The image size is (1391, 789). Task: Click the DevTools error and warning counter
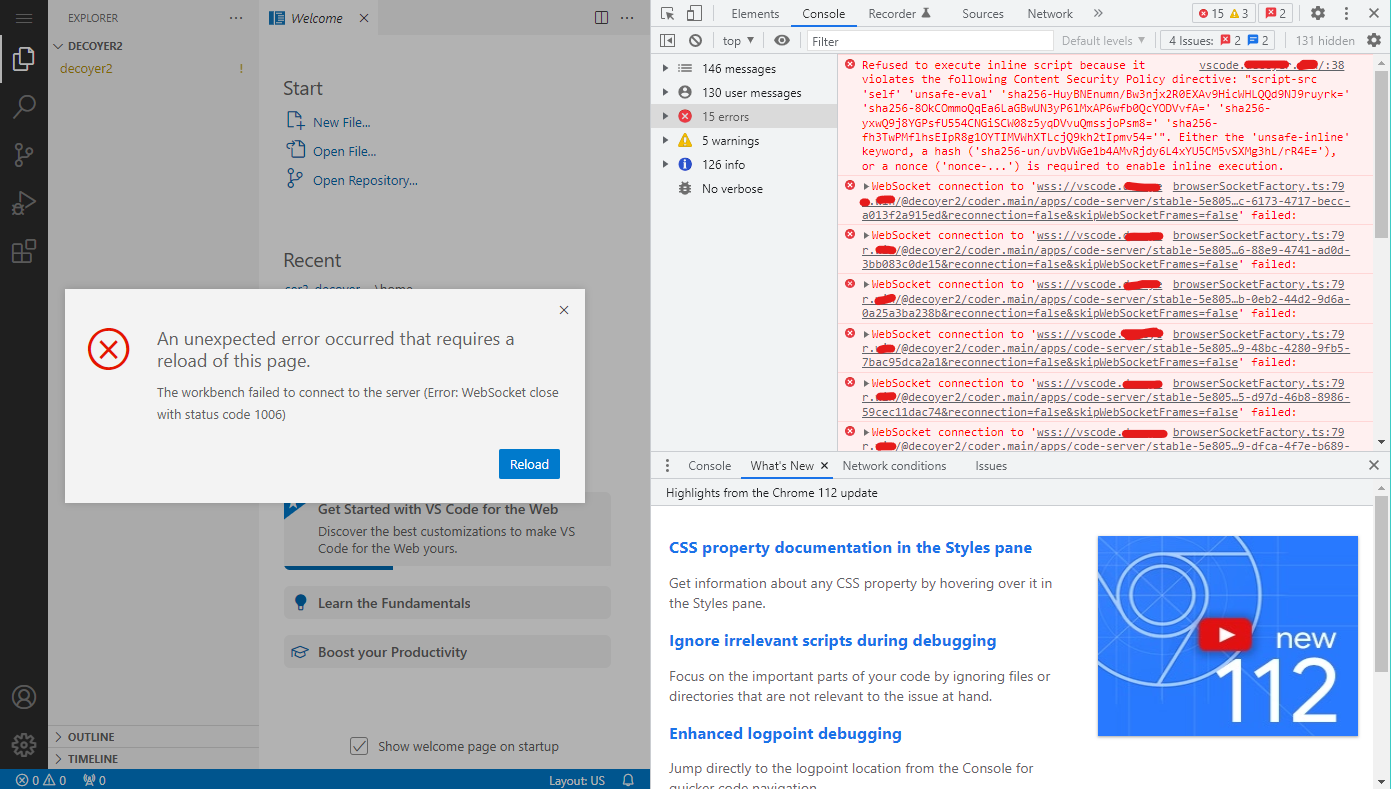pyautogui.click(x=1222, y=13)
